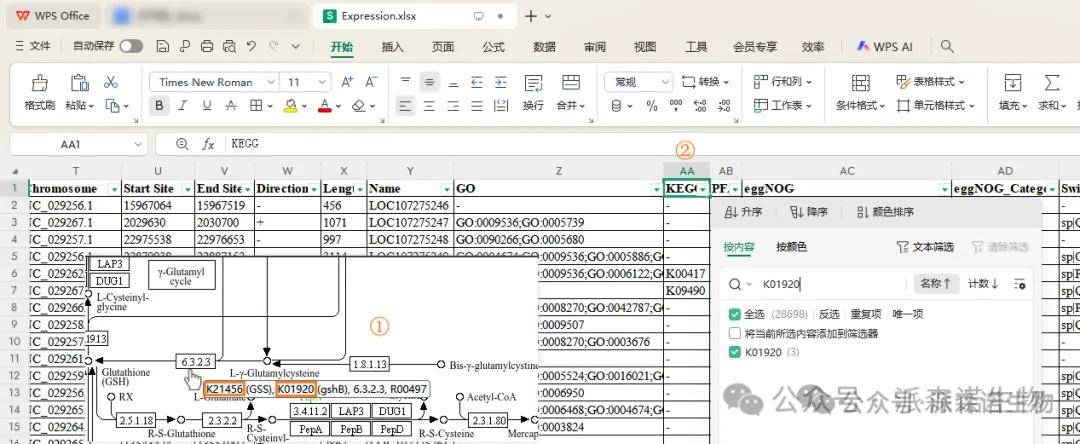The height and width of the screenshot is (444, 1080).
Task: Expand the number format (常规) dropdown
Action: pyautogui.click(x=665, y=82)
